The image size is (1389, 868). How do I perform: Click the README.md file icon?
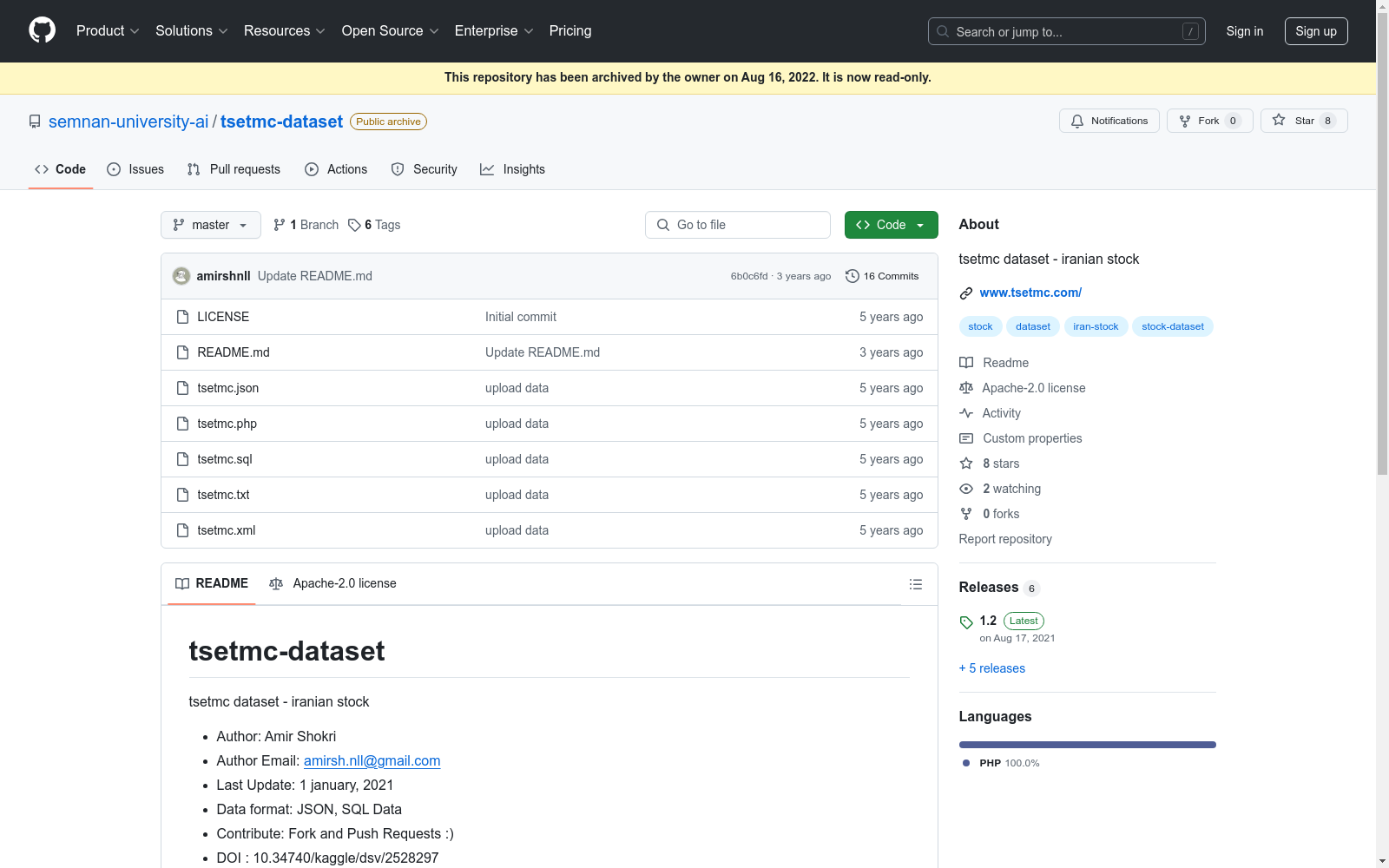click(x=182, y=352)
